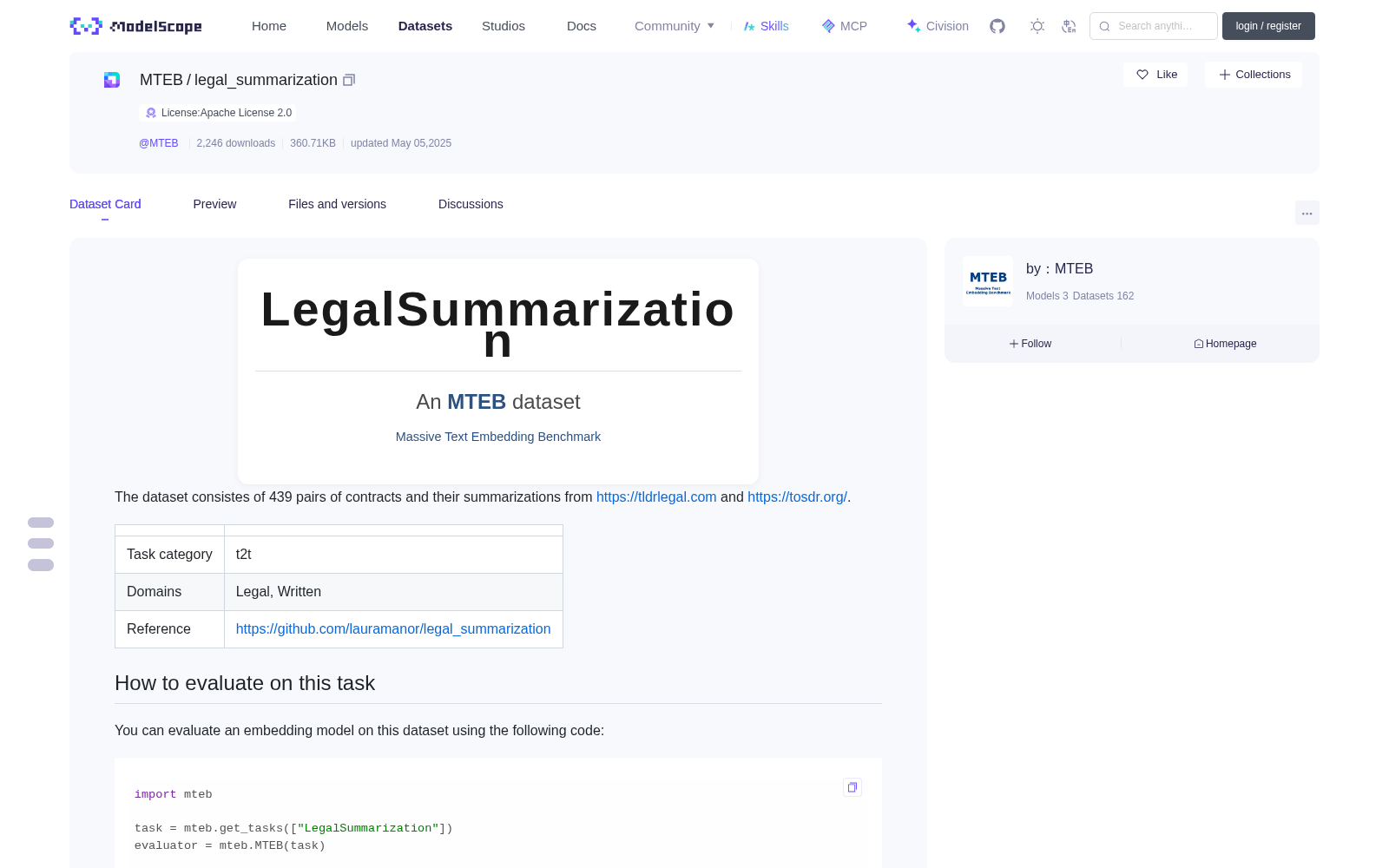Open the three-dot more options menu
The image size is (1389, 868).
1307,213
